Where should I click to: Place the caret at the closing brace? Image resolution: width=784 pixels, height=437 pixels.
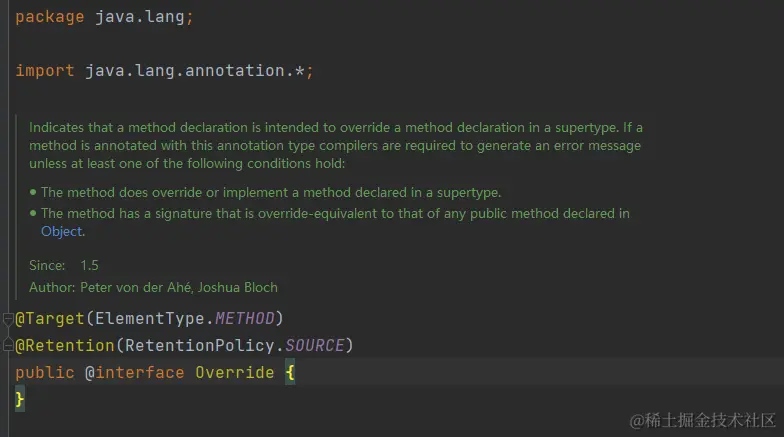point(20,399)
